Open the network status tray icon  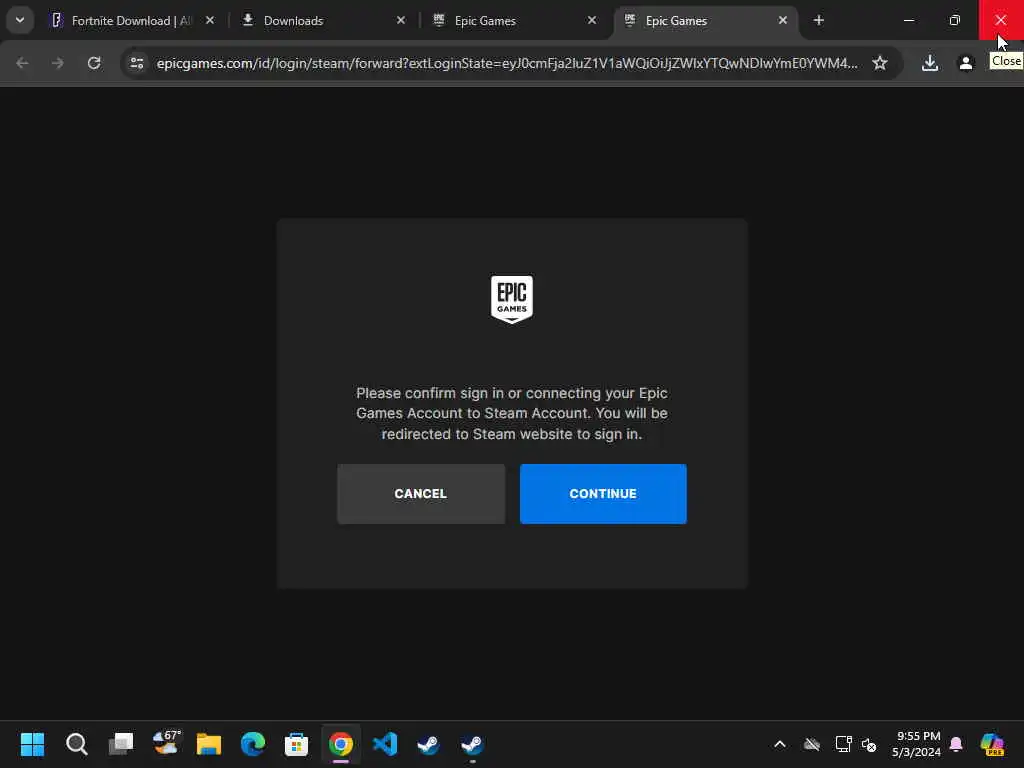pos(843,744)
